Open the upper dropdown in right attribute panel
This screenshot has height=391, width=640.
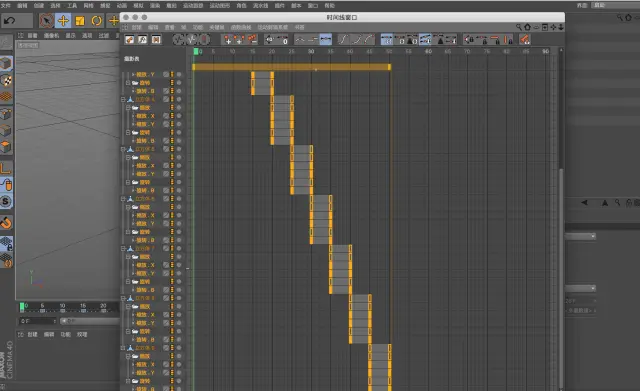[580, 236]
